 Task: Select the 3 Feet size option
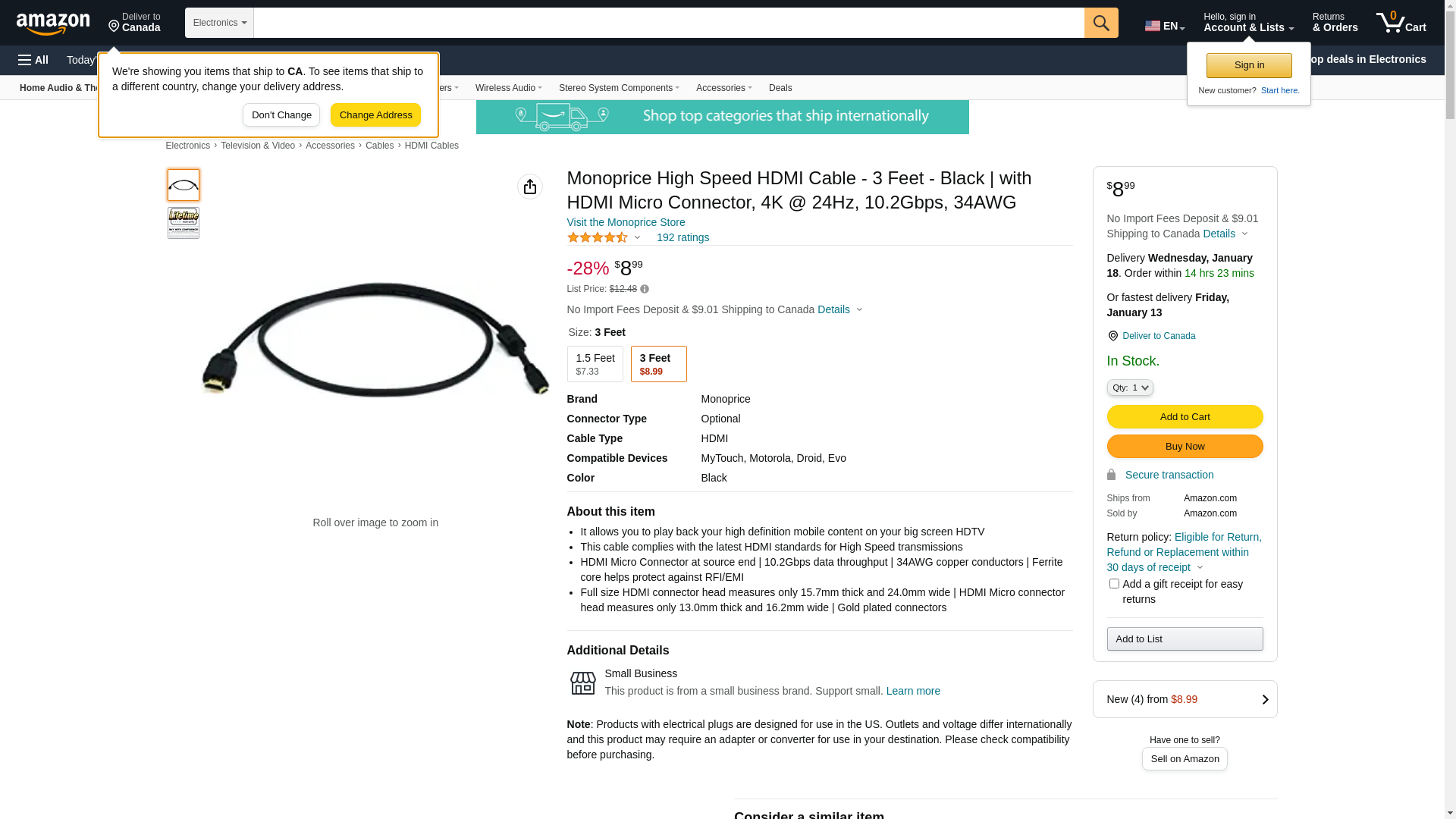pos(658,364)
